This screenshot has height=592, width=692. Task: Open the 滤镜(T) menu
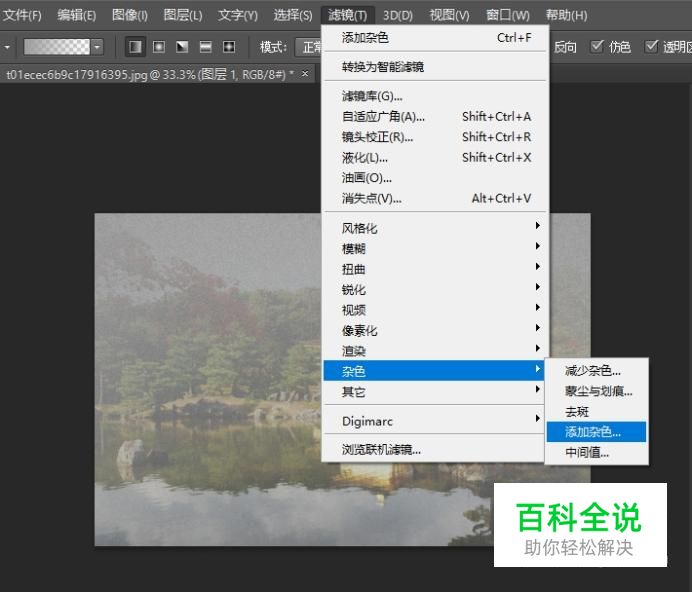347,15
